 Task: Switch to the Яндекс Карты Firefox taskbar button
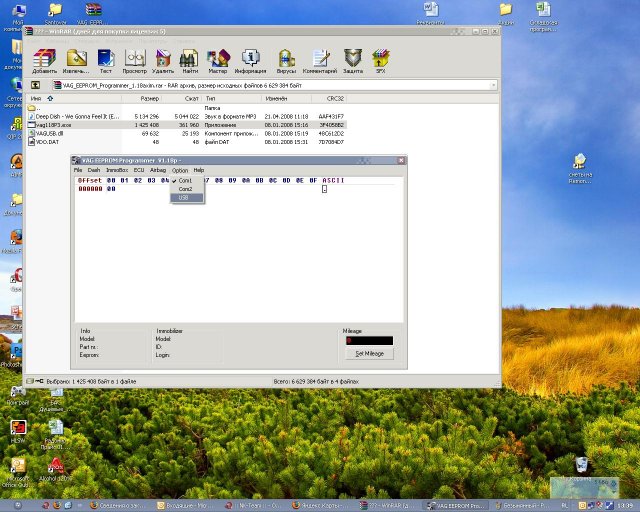[321, 506]
